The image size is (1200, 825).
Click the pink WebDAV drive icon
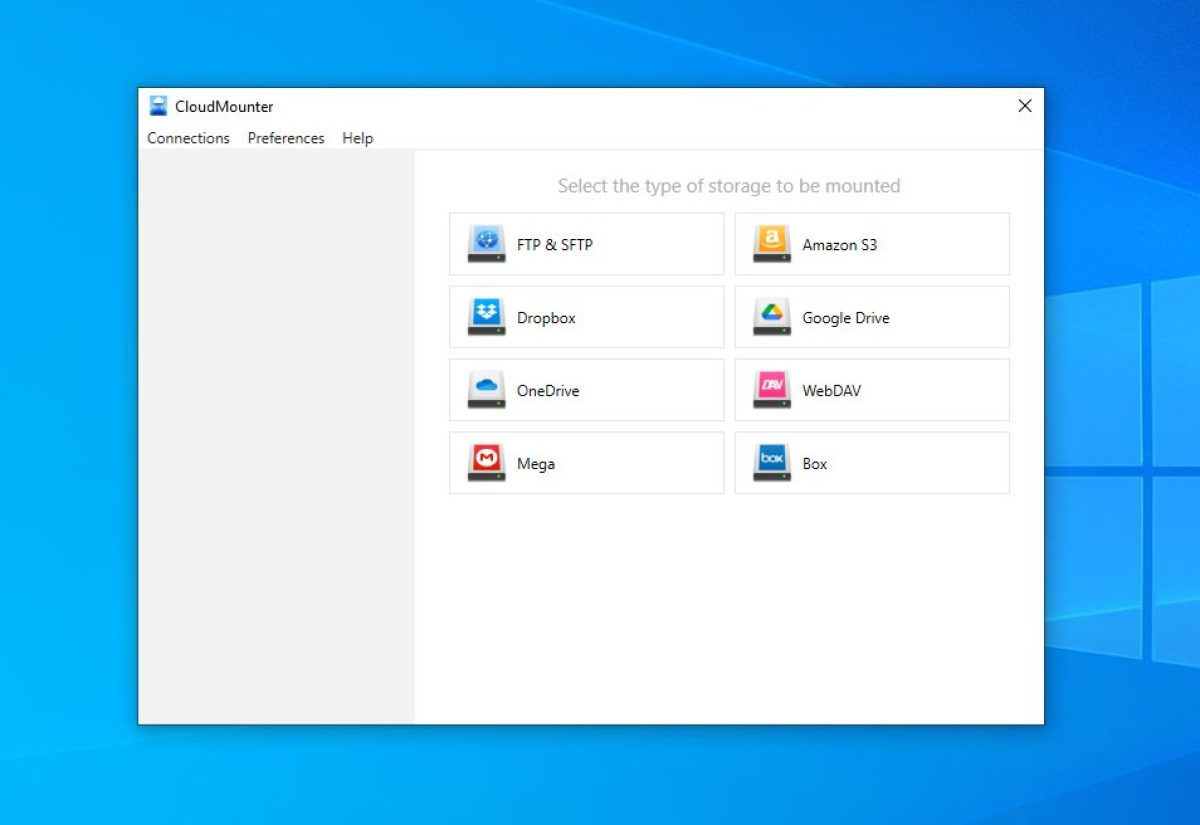pos(771,390)
